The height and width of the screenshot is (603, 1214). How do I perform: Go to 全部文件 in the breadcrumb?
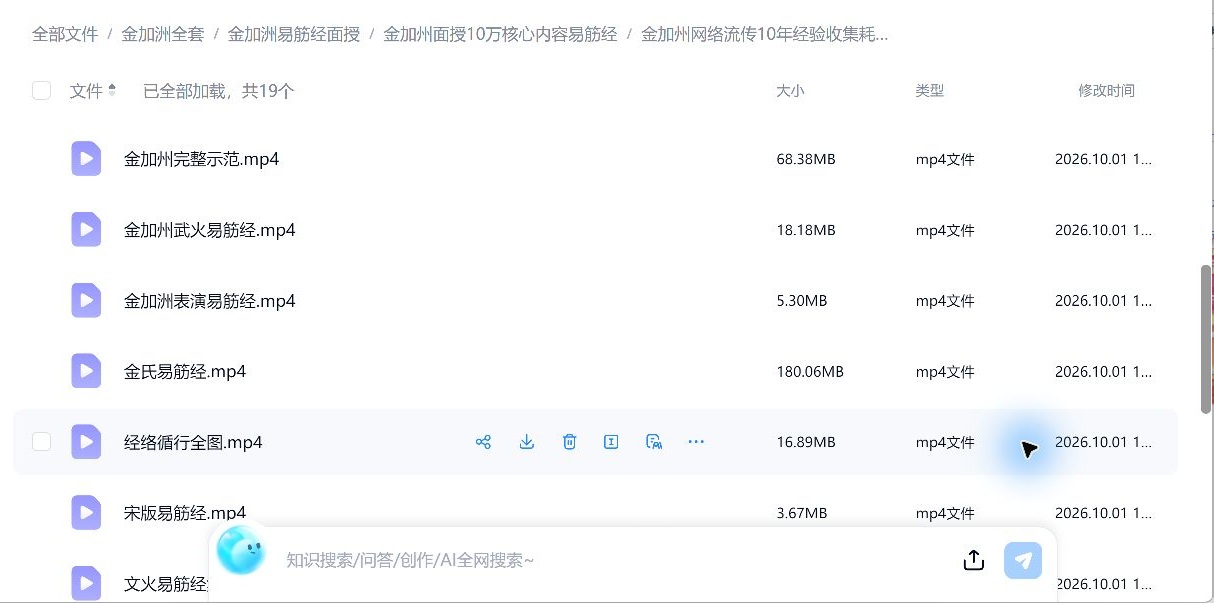[x=65, y=34]
